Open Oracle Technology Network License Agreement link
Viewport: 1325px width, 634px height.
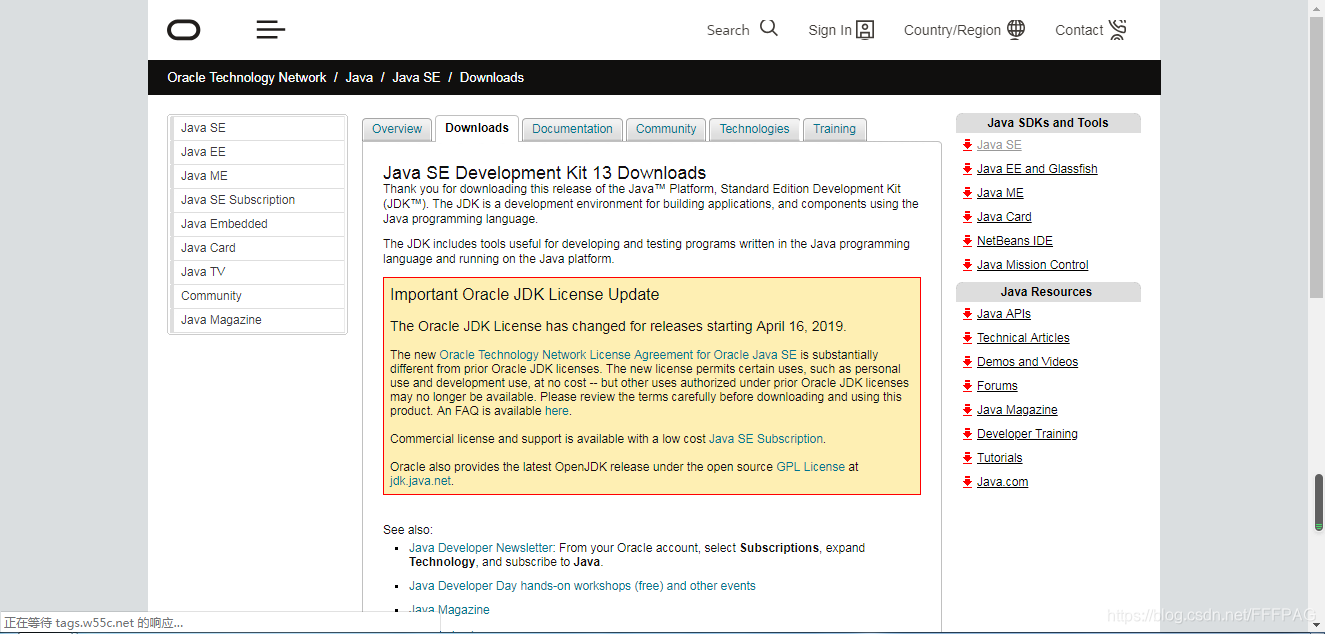618,355
